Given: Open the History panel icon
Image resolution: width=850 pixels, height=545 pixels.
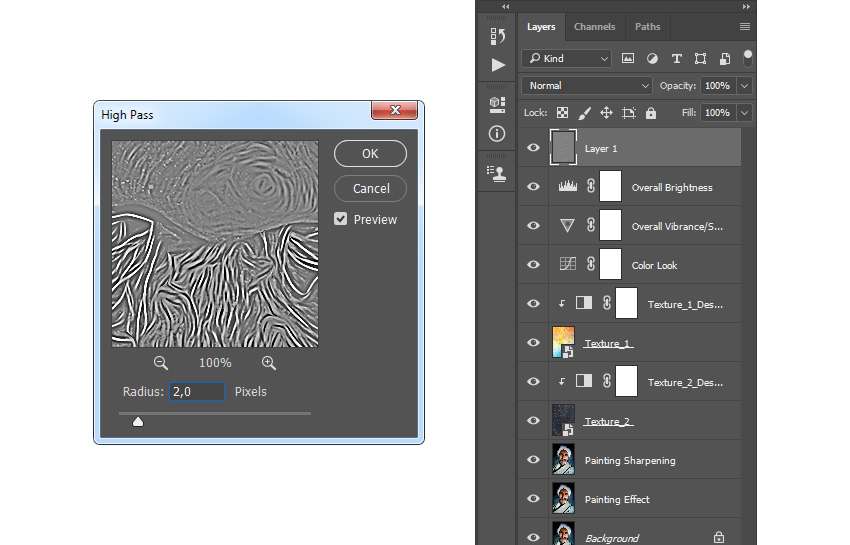Looking at the screenshot, I should (x=498, y=36).
